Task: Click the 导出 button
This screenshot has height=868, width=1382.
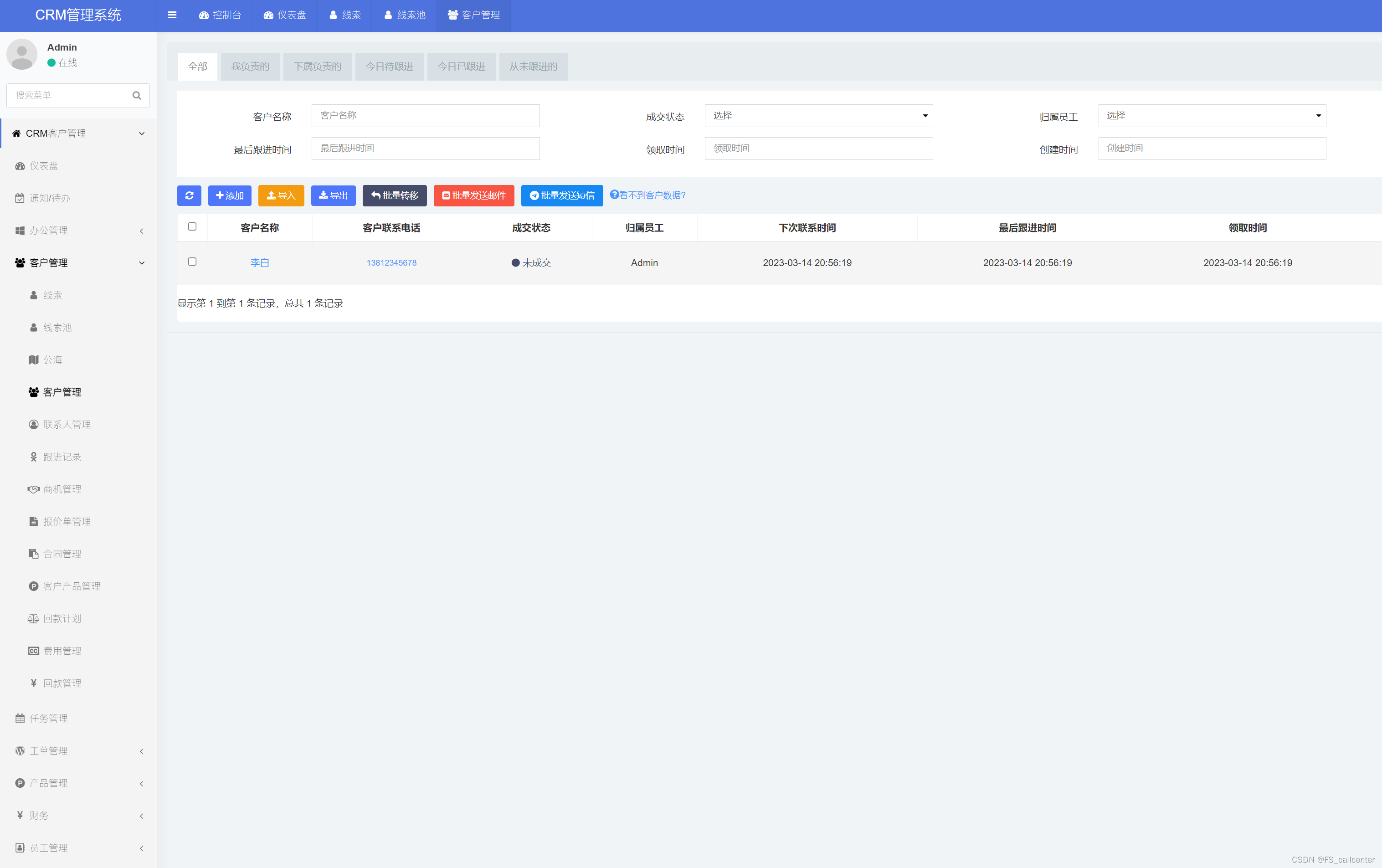Action: pos(334,195)
